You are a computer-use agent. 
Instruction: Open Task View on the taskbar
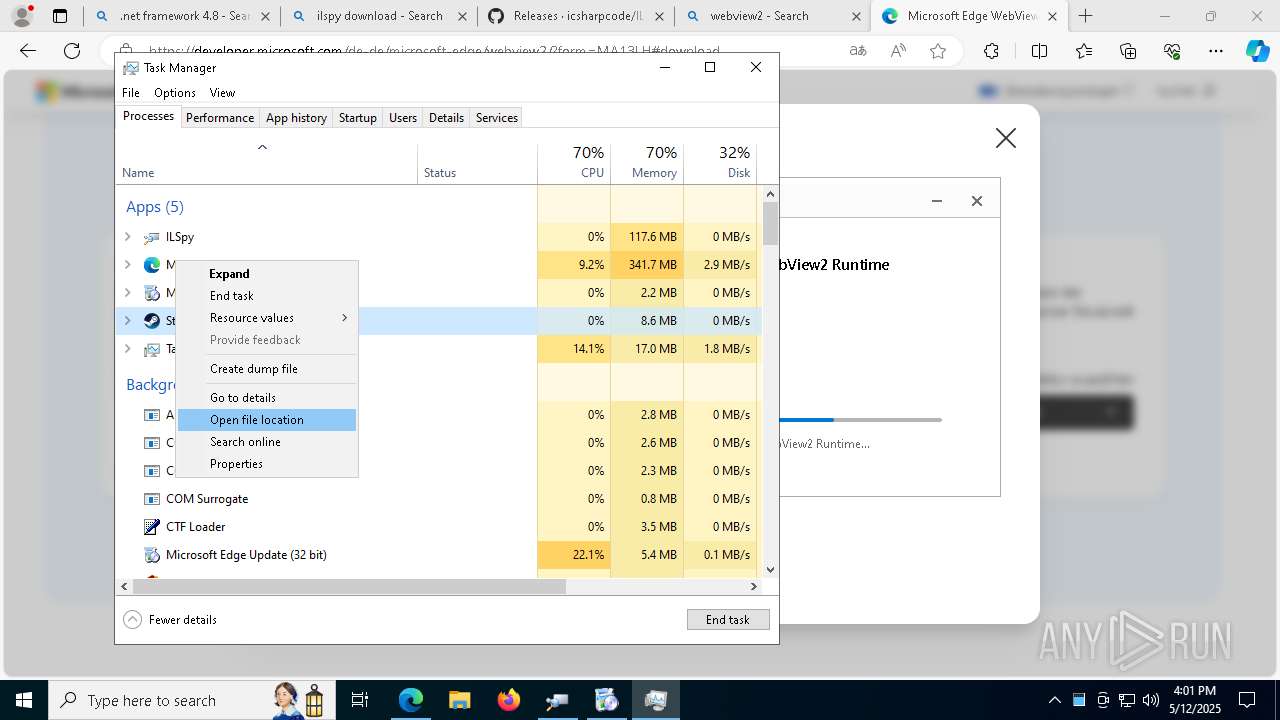tap(360, 700)
